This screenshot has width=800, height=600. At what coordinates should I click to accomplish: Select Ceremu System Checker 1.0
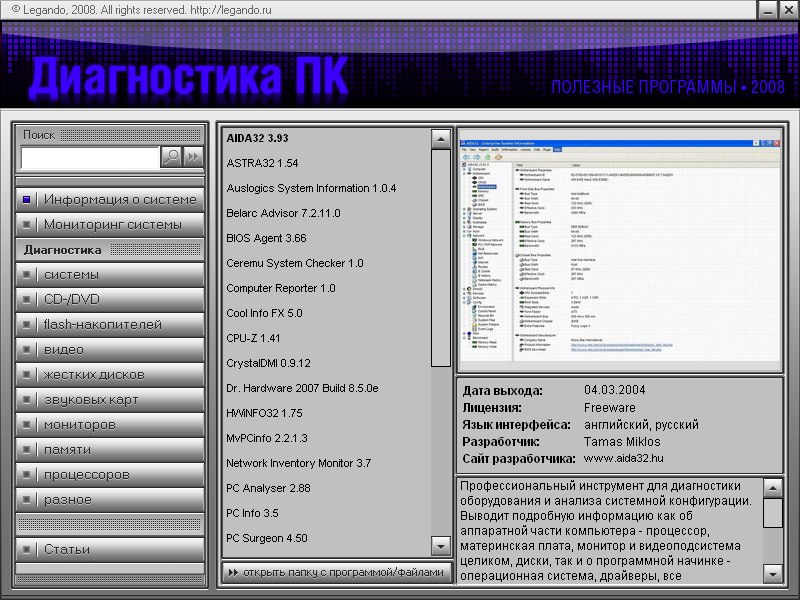pyautogui.click(x=295, y=263)
